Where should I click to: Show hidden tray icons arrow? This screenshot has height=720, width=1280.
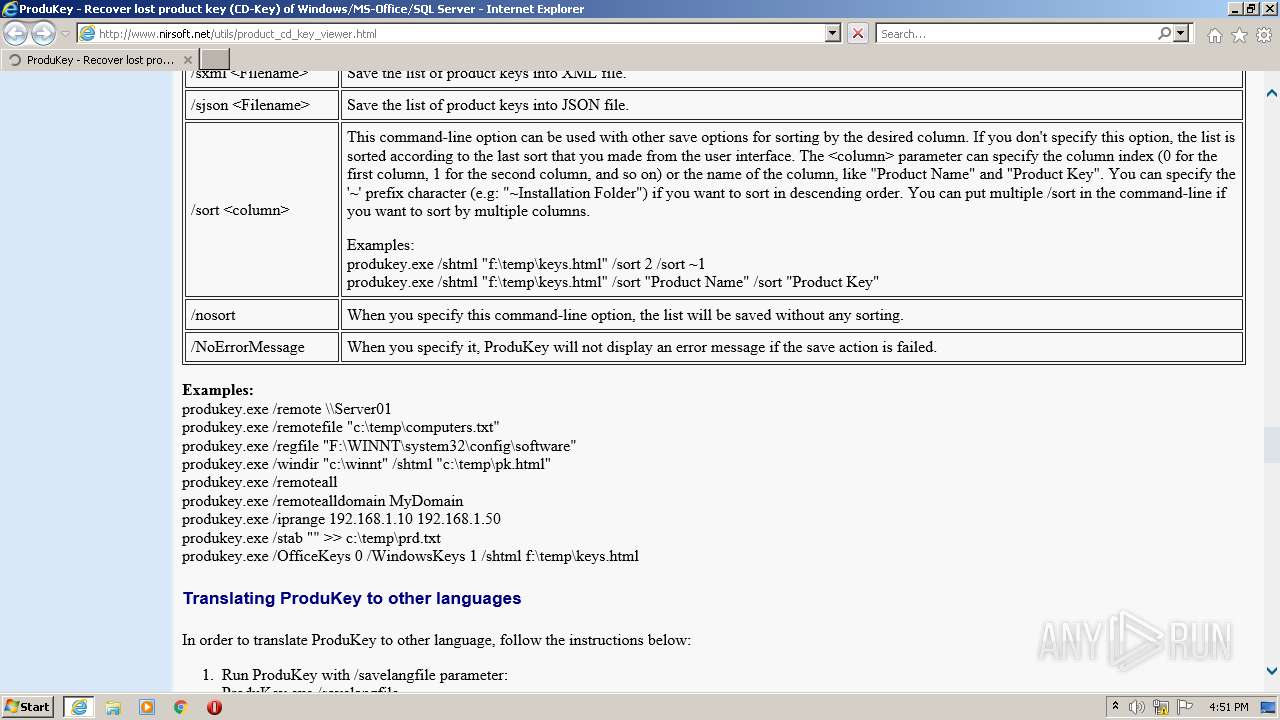click(1115, 707)
